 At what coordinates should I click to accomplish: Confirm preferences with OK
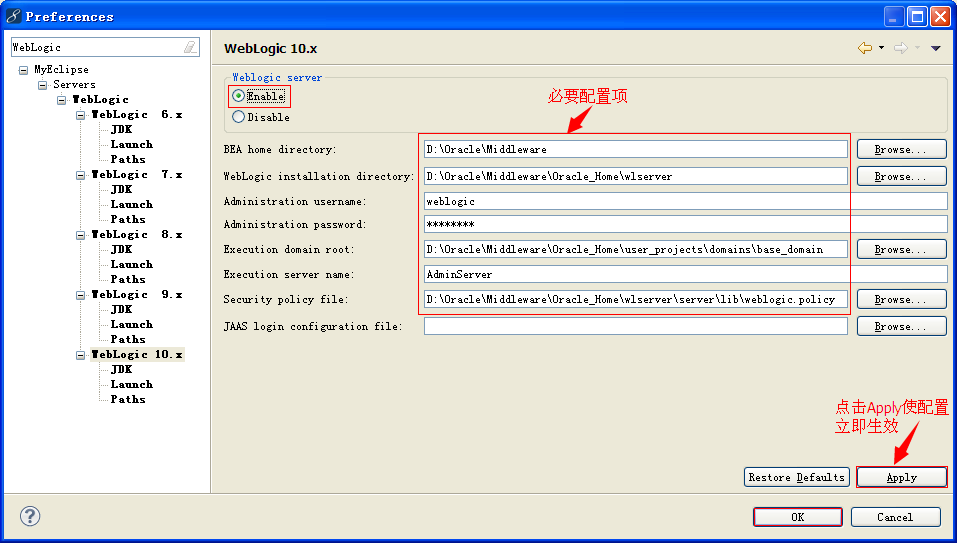[798, 517]
